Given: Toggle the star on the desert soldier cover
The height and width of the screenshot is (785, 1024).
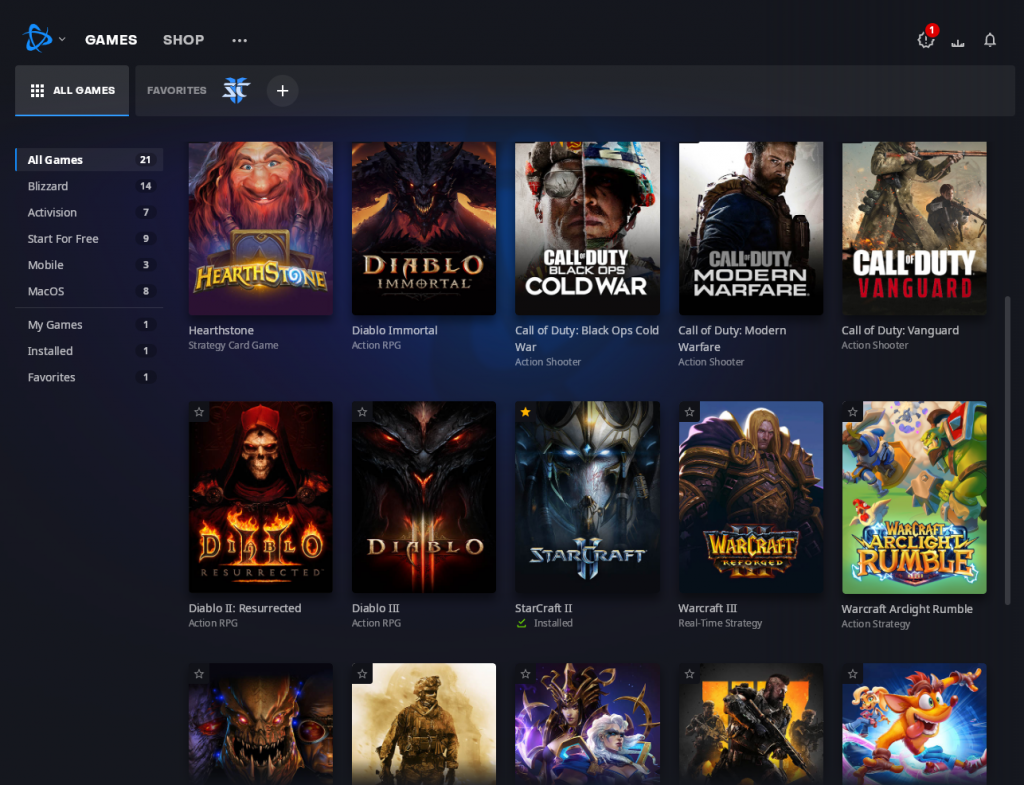Looking at the screenshot, I should [362, 674].
